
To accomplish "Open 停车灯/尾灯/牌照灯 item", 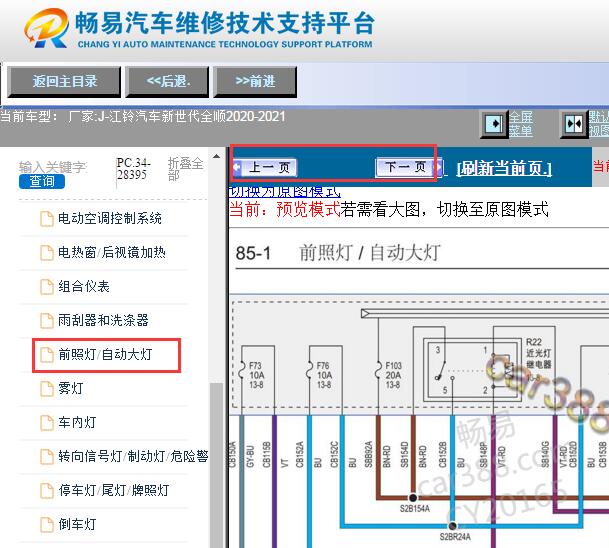I will pyautogui.click(x=114, y=491).
